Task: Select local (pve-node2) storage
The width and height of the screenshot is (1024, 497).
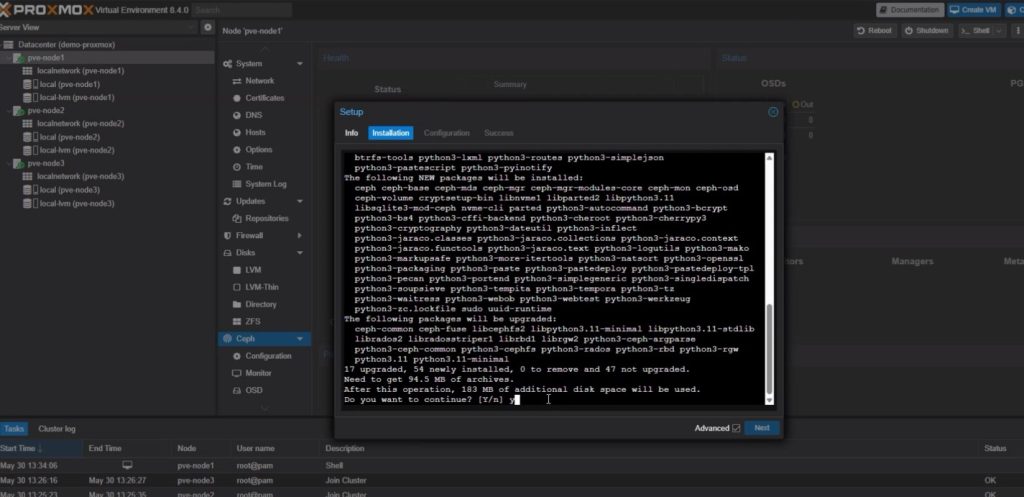Action: pos(69,137)
